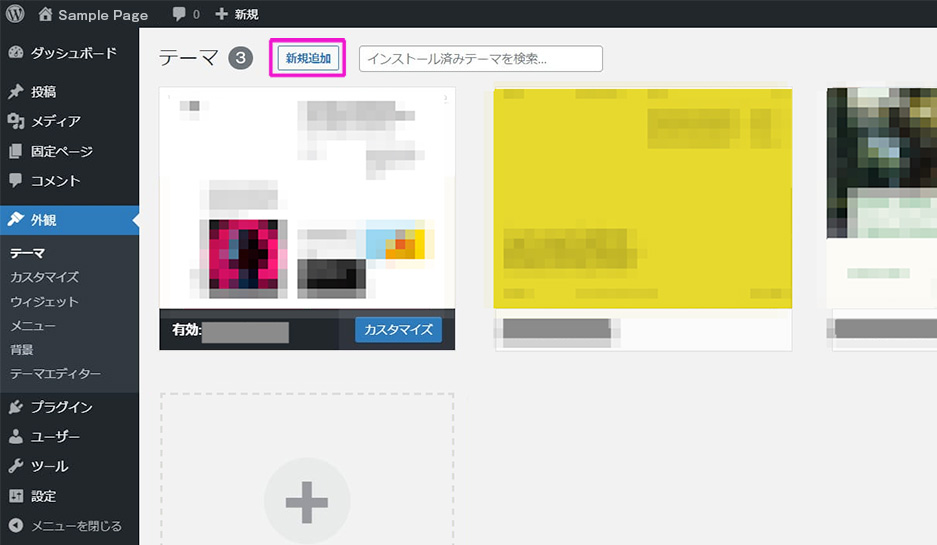Viewport: 937px width, 545px height.
Task: Focus the installed theme search field
Action: (480, 59)
